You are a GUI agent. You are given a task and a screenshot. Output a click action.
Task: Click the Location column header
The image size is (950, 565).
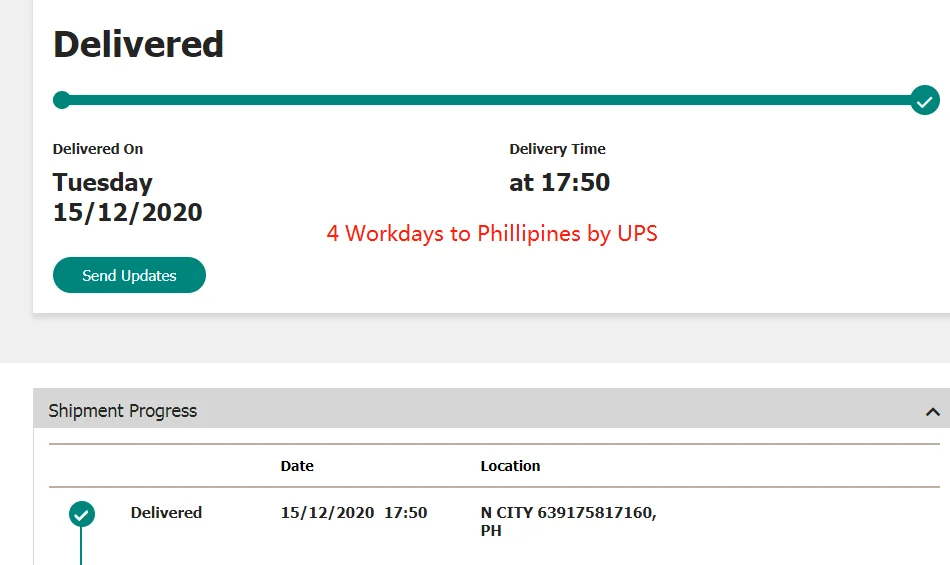point(510,466)
